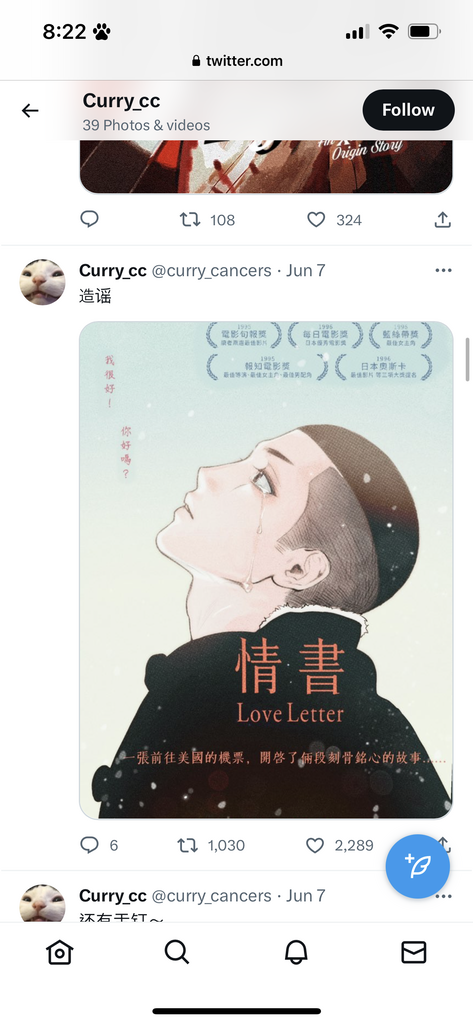
Task: Retweet the post with 108 retweets
Action: (x=190, y=220)
